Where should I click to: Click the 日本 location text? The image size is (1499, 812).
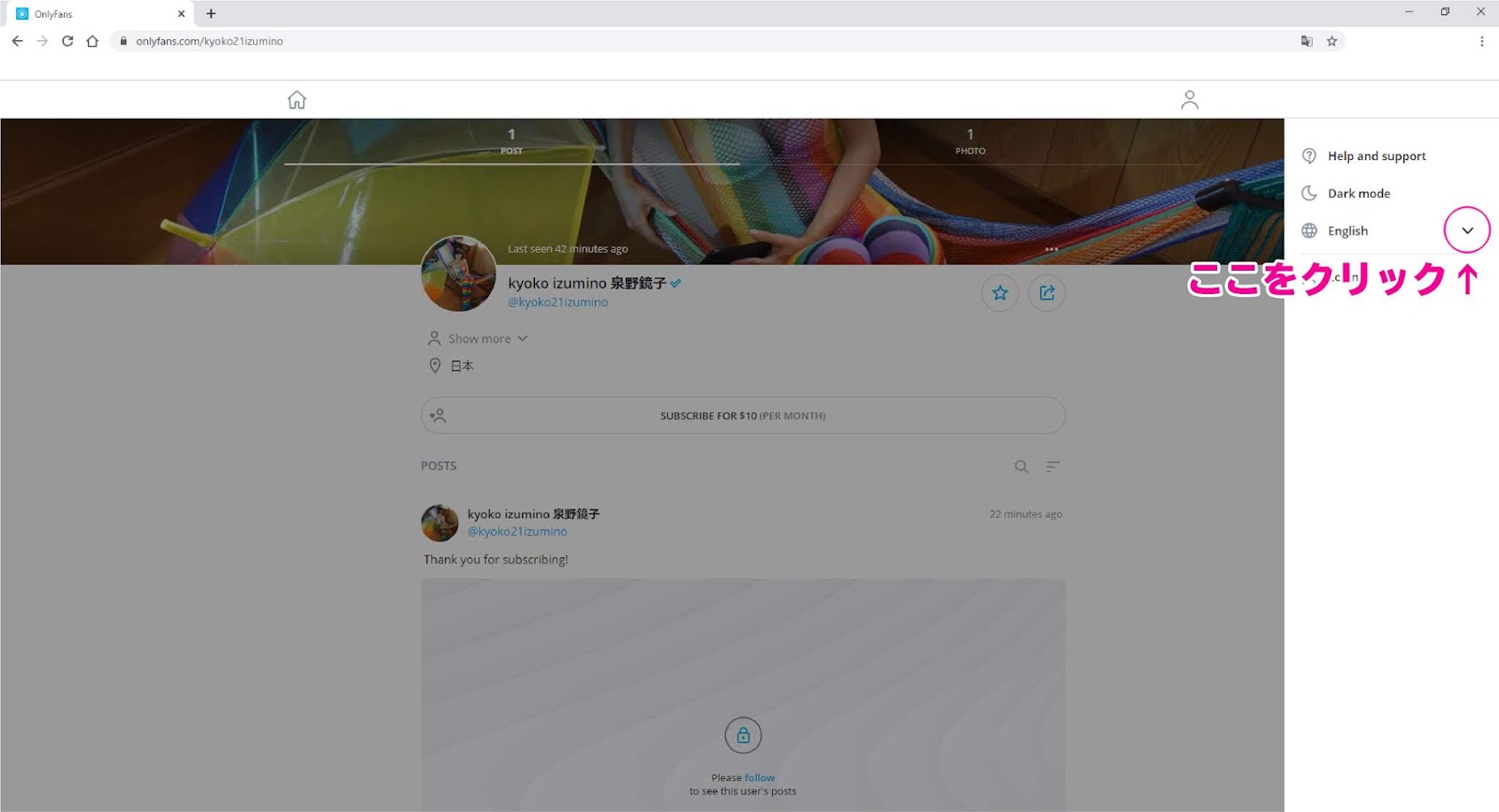(462, 366)
